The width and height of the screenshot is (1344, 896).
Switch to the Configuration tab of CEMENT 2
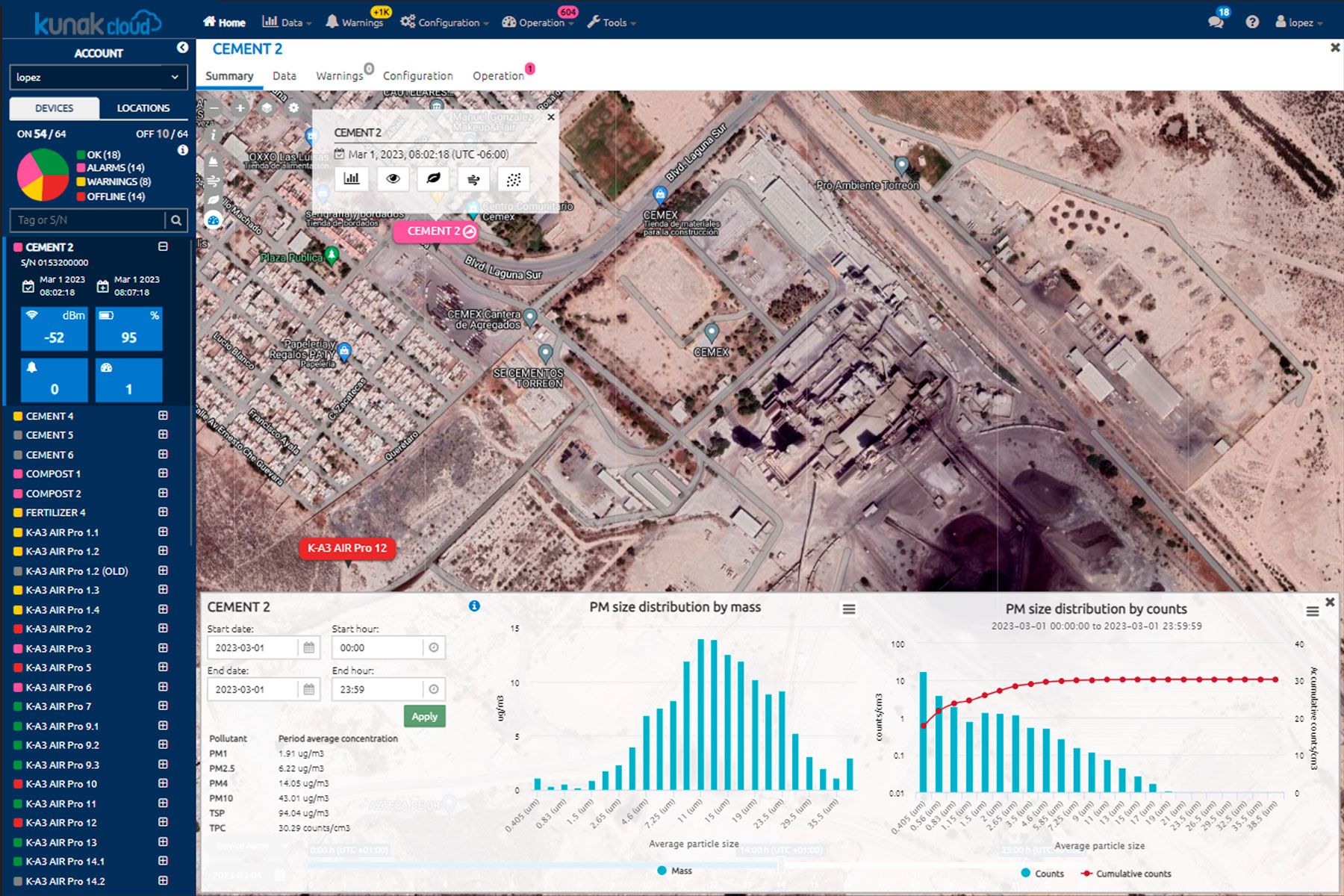pos(417,75)
